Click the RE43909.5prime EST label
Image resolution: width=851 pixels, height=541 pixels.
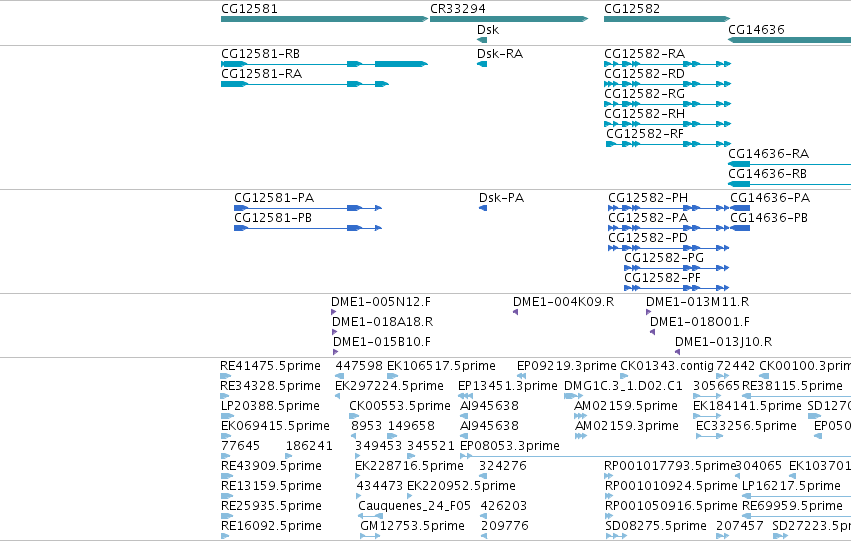coord(271,466)
